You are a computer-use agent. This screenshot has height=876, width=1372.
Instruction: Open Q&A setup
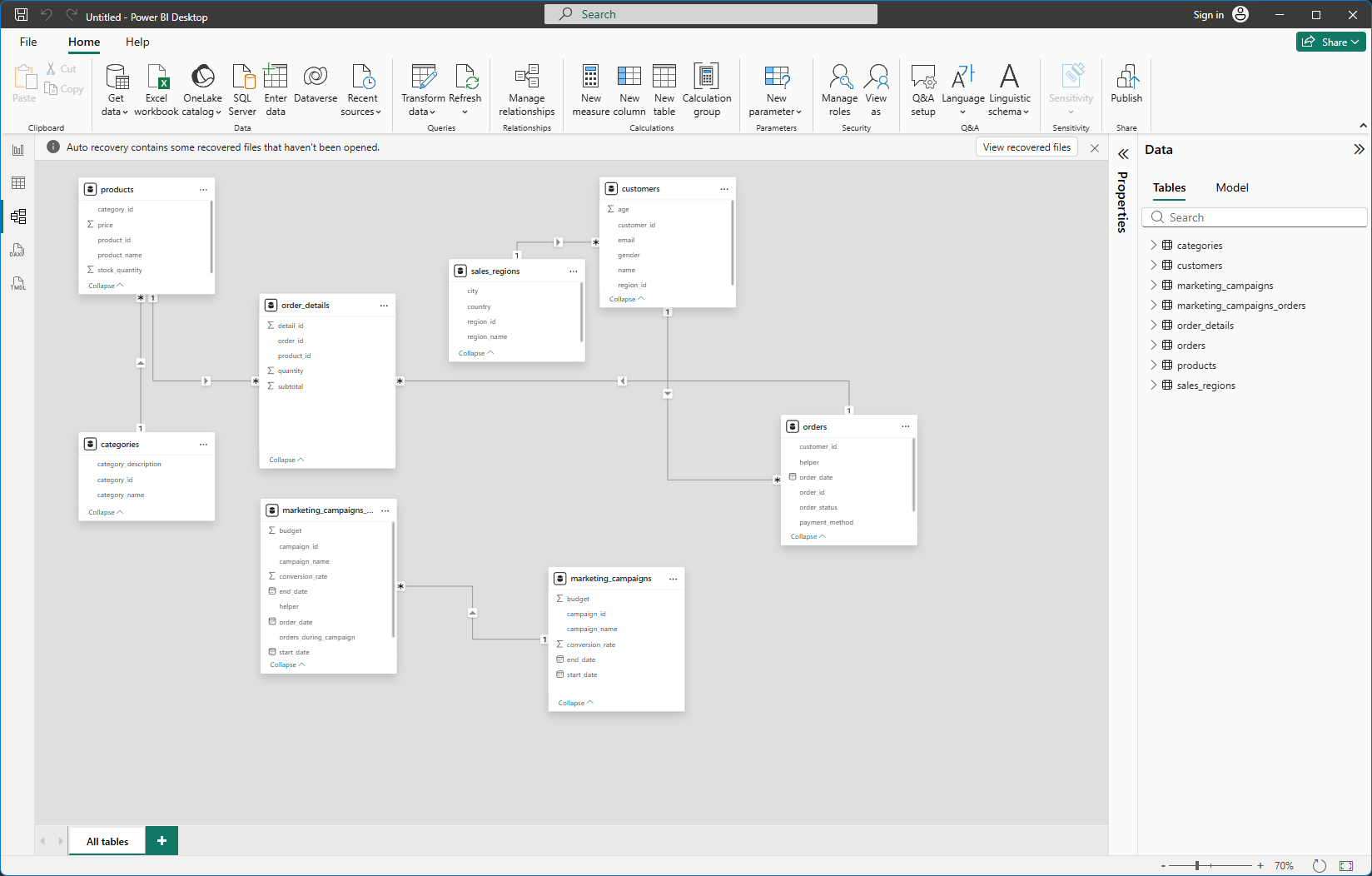pyautogui.click(x=923, y=90)
